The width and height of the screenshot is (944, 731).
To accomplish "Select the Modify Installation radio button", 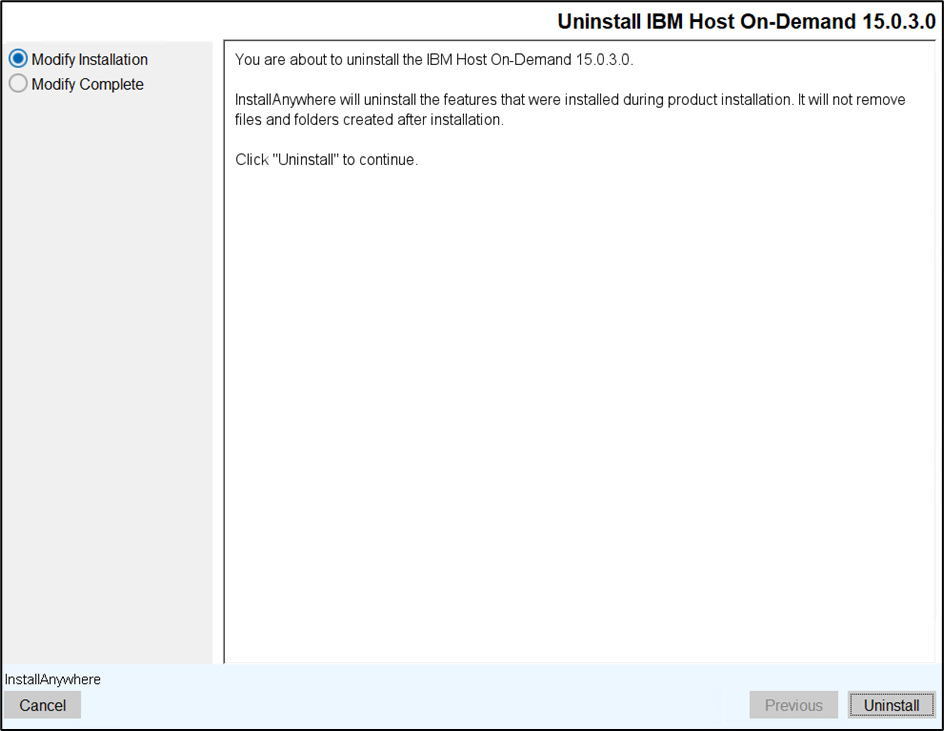I will [18, 60].
